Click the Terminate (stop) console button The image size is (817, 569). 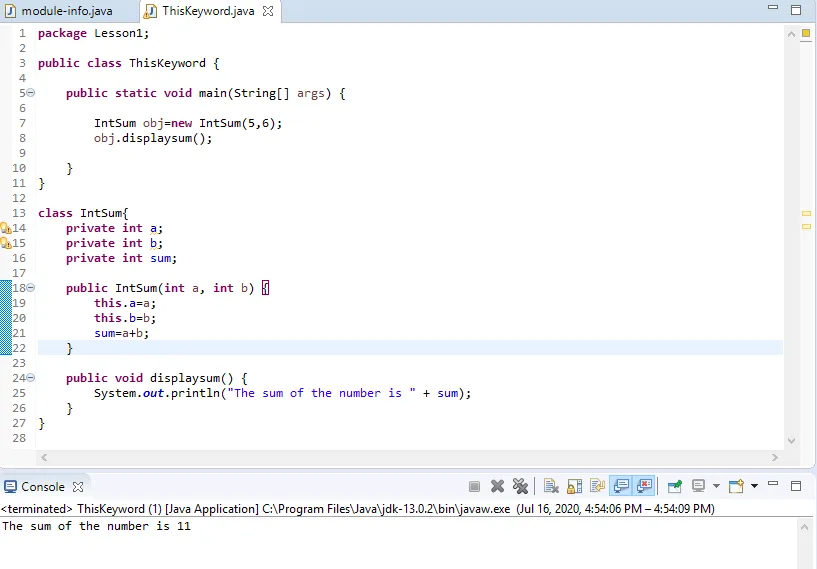pyautogui.click(x=474, y=487)
